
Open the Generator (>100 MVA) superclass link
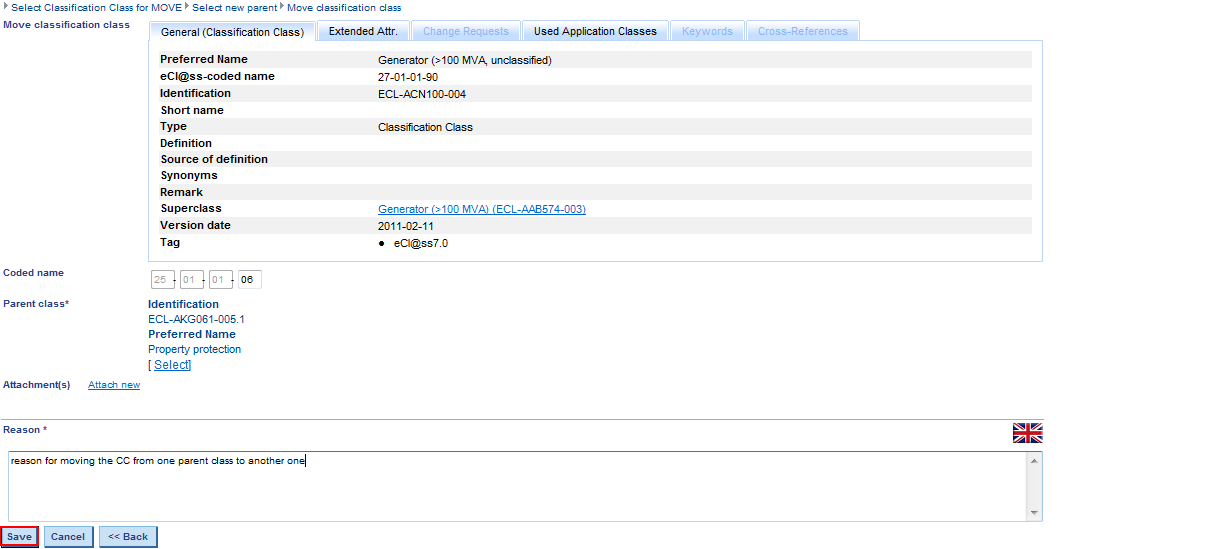(x=481, y=210)
